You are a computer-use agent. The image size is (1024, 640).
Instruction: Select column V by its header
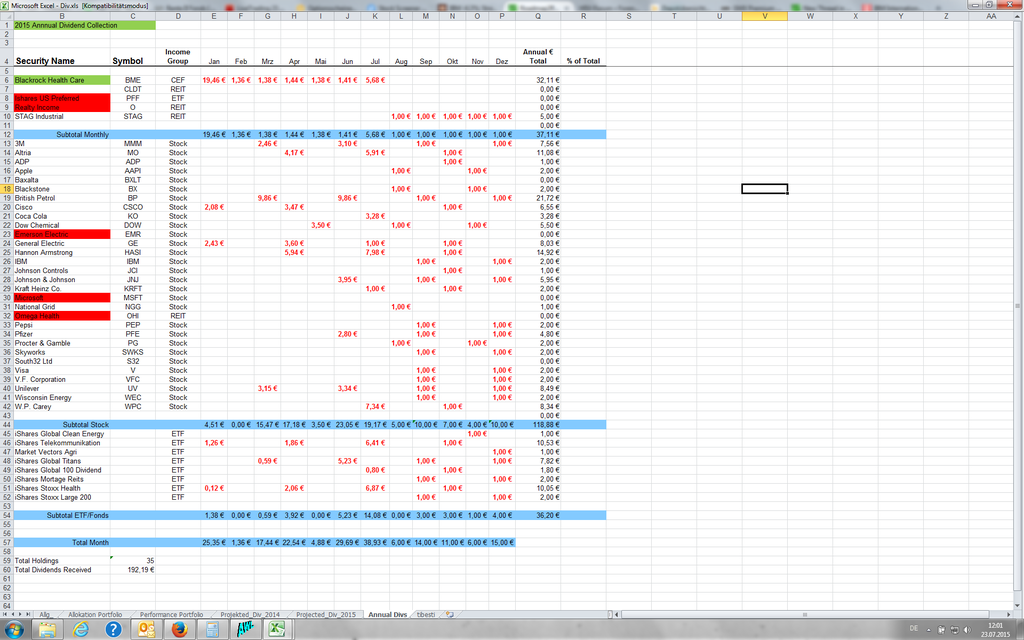(765, 16)
